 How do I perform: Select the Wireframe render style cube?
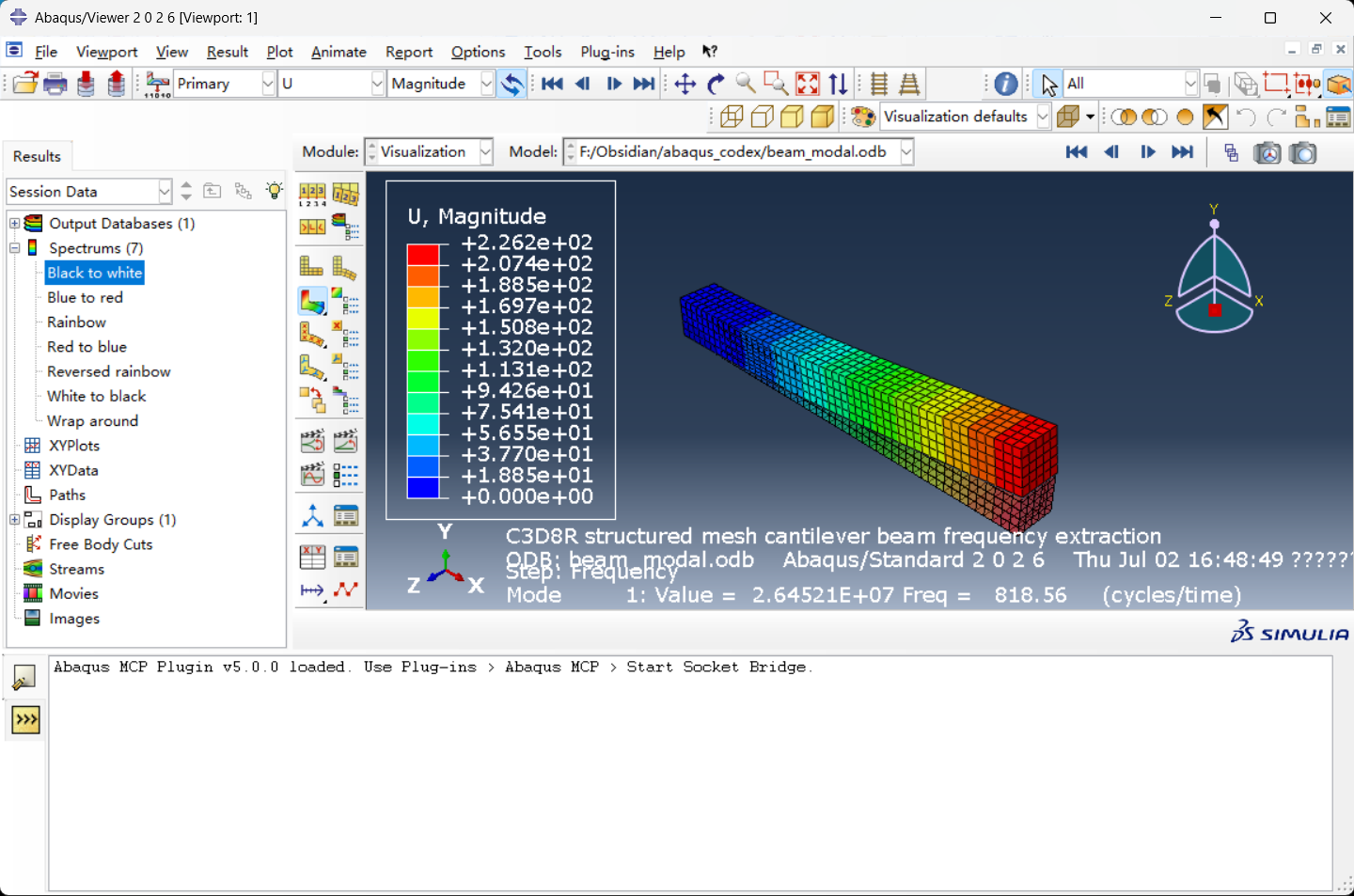[x=732, y=117]
